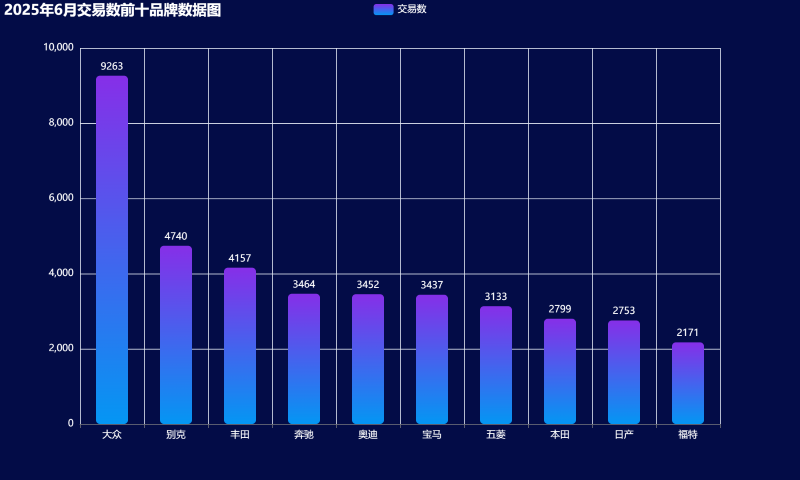
Task: Click the 奥迪 axis label
Action: pyautogui.click(x=368, y=435)
